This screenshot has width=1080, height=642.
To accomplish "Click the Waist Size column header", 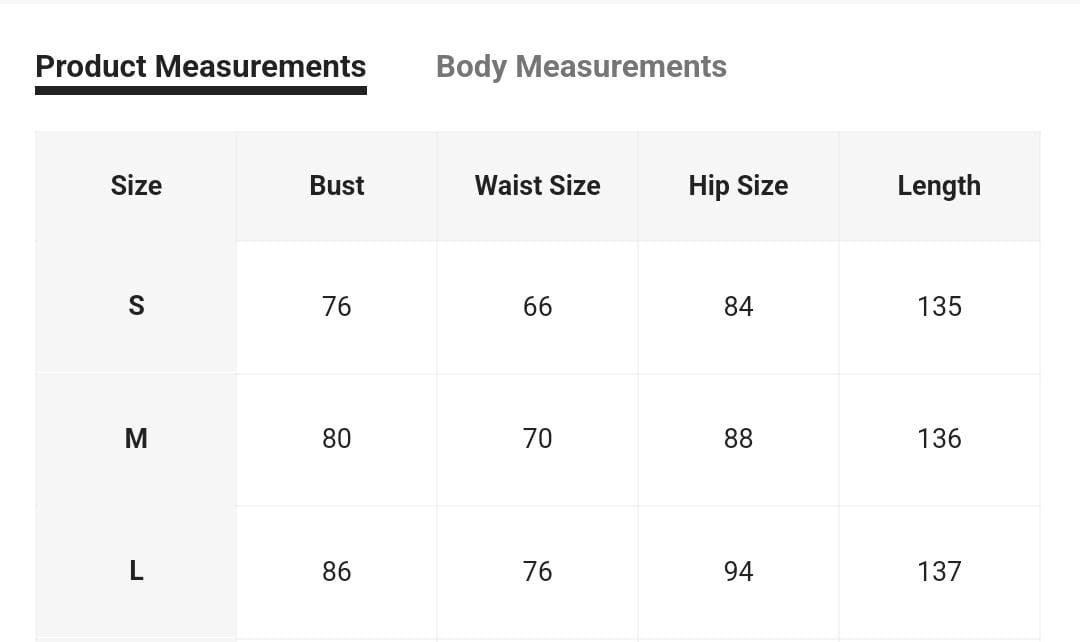I will coord(538,186).
